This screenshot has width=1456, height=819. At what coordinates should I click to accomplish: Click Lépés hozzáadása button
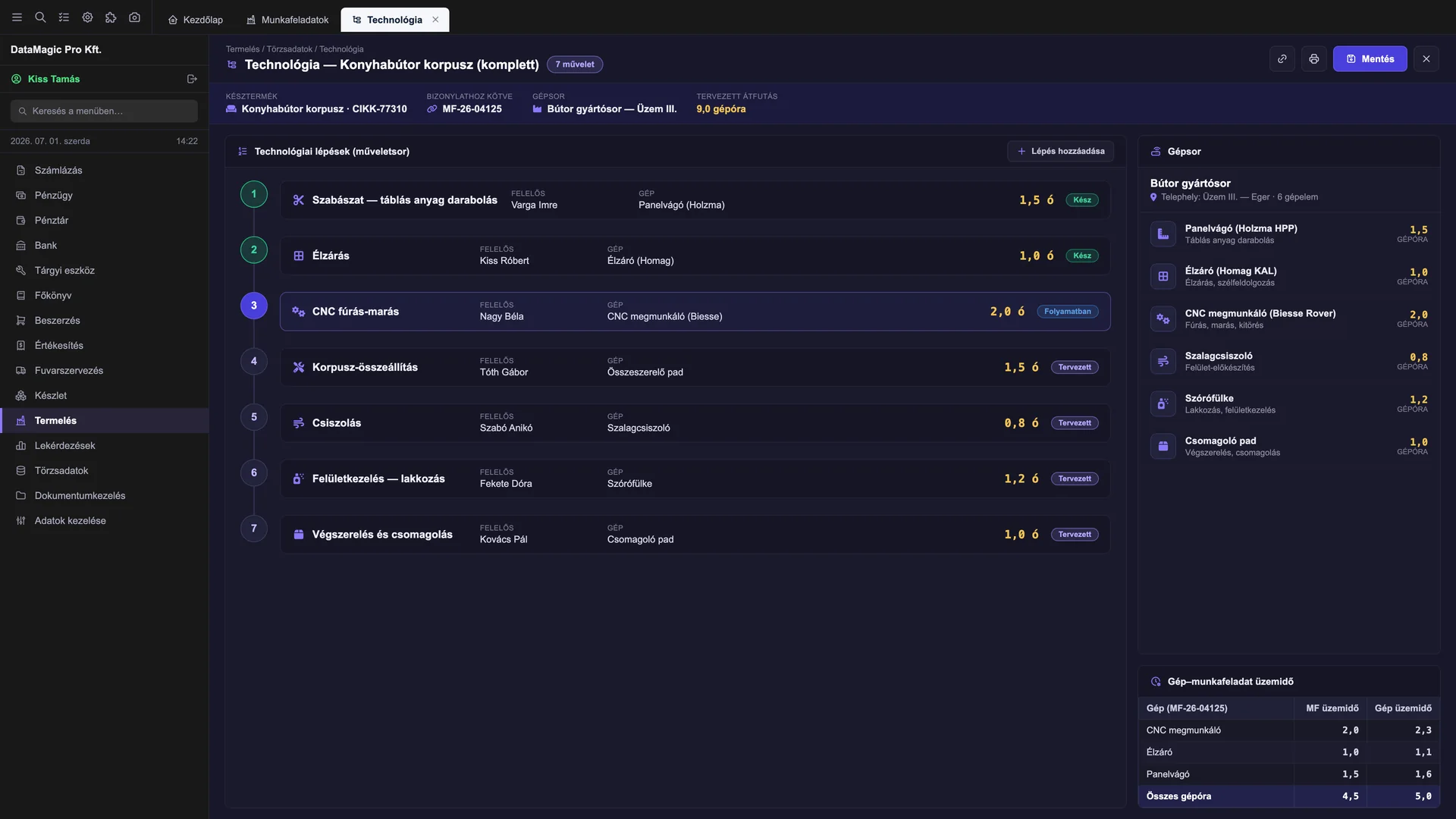coord(1060,152)
